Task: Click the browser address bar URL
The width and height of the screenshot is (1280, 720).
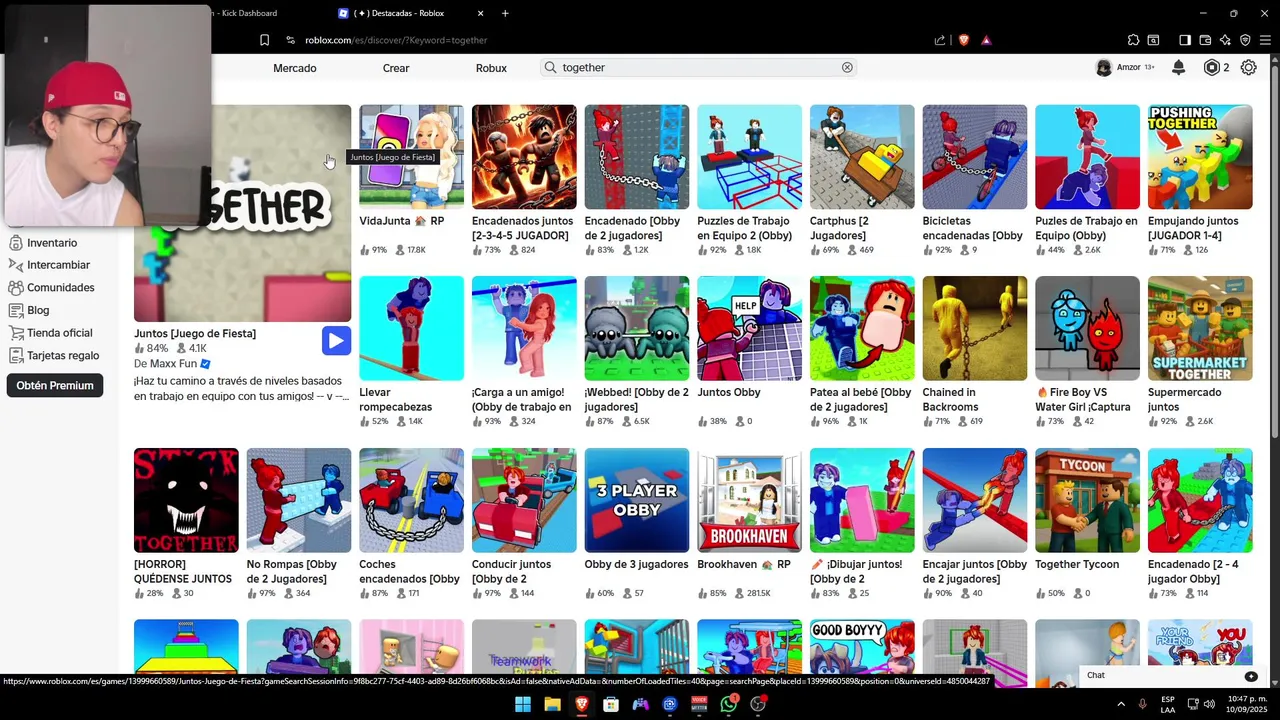Action: [396, 40]
